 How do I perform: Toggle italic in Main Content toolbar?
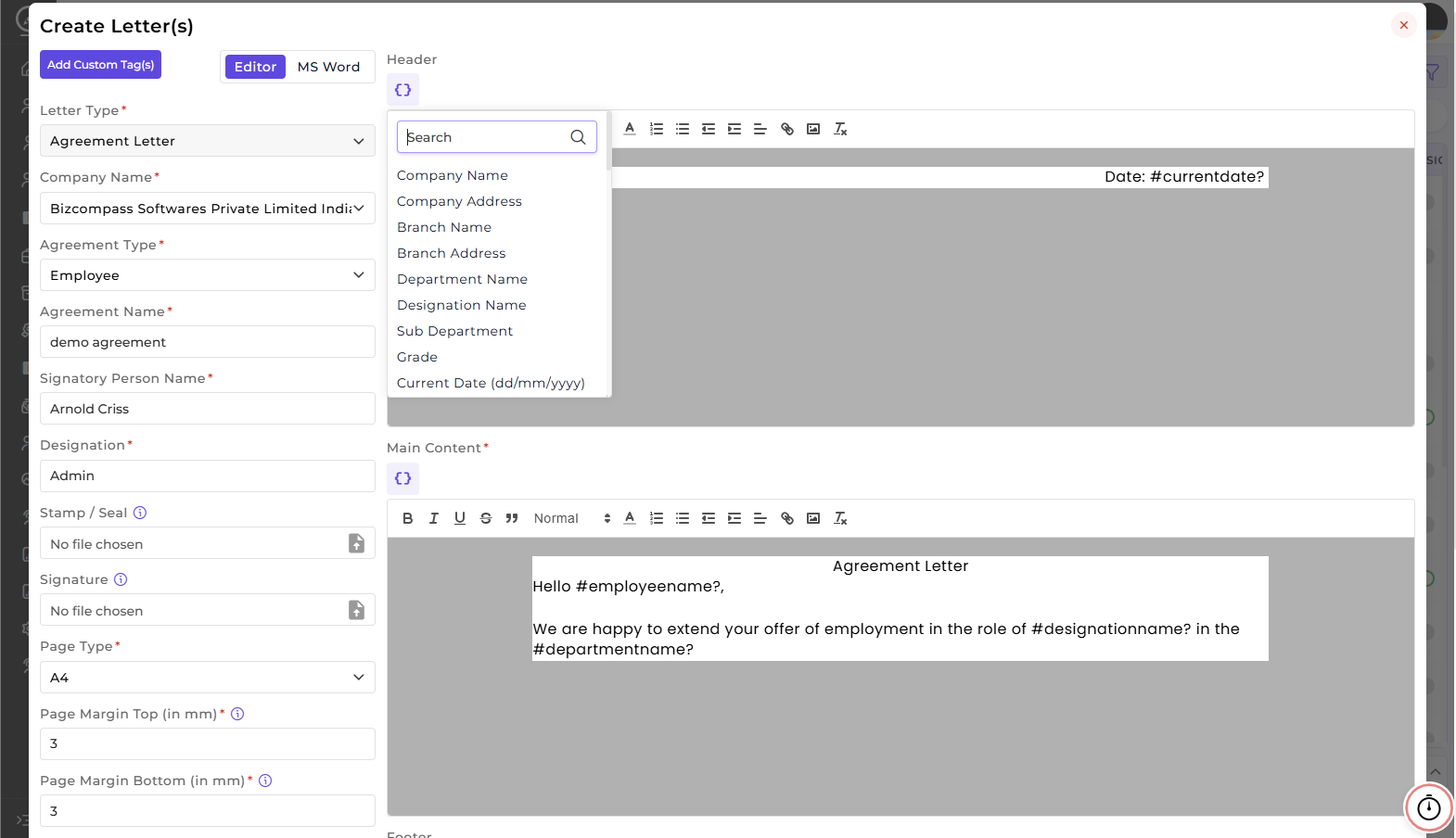(x=433, y=518)
